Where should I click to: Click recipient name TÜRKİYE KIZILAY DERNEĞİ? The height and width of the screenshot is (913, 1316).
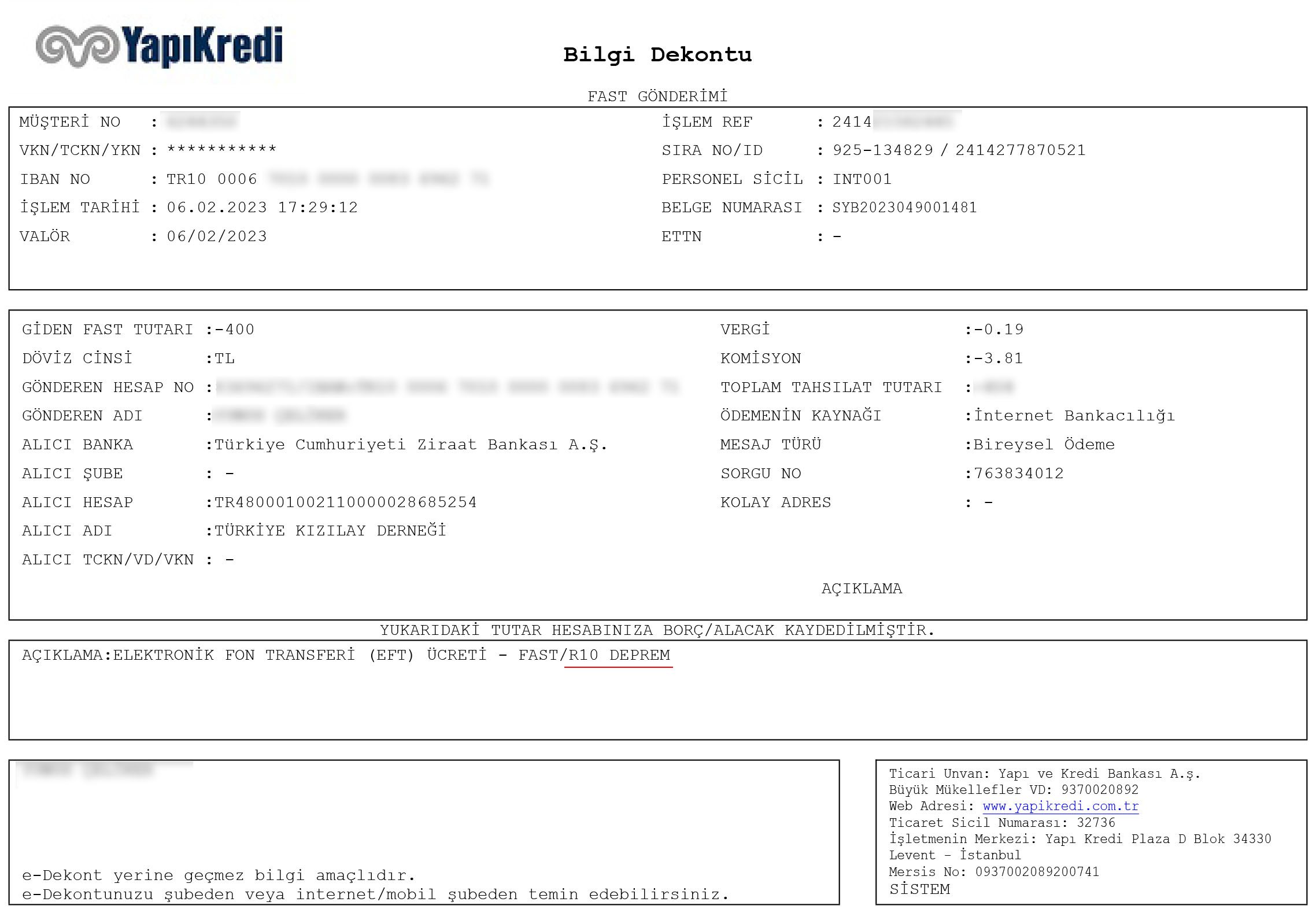click(330, 531)
